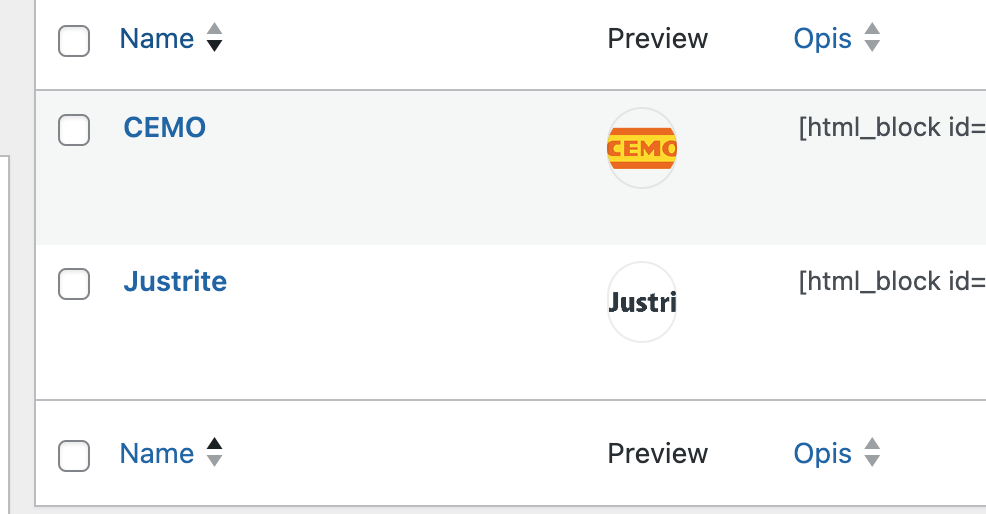Viewport: 986px width, 514px height.
Task: Tick the checkbox for the CEMO row
Action: pos(74,129)
